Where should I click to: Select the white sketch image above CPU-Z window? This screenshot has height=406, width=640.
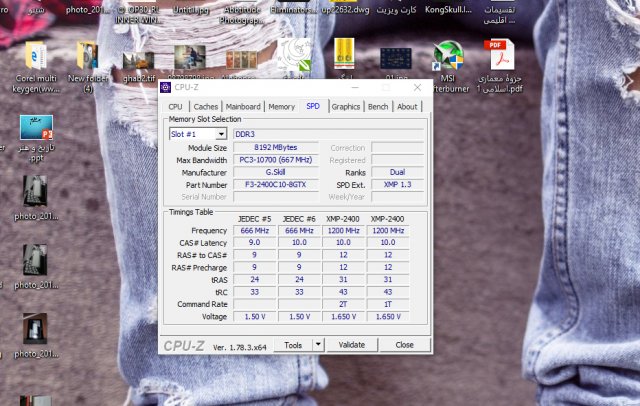pos(294,55)
